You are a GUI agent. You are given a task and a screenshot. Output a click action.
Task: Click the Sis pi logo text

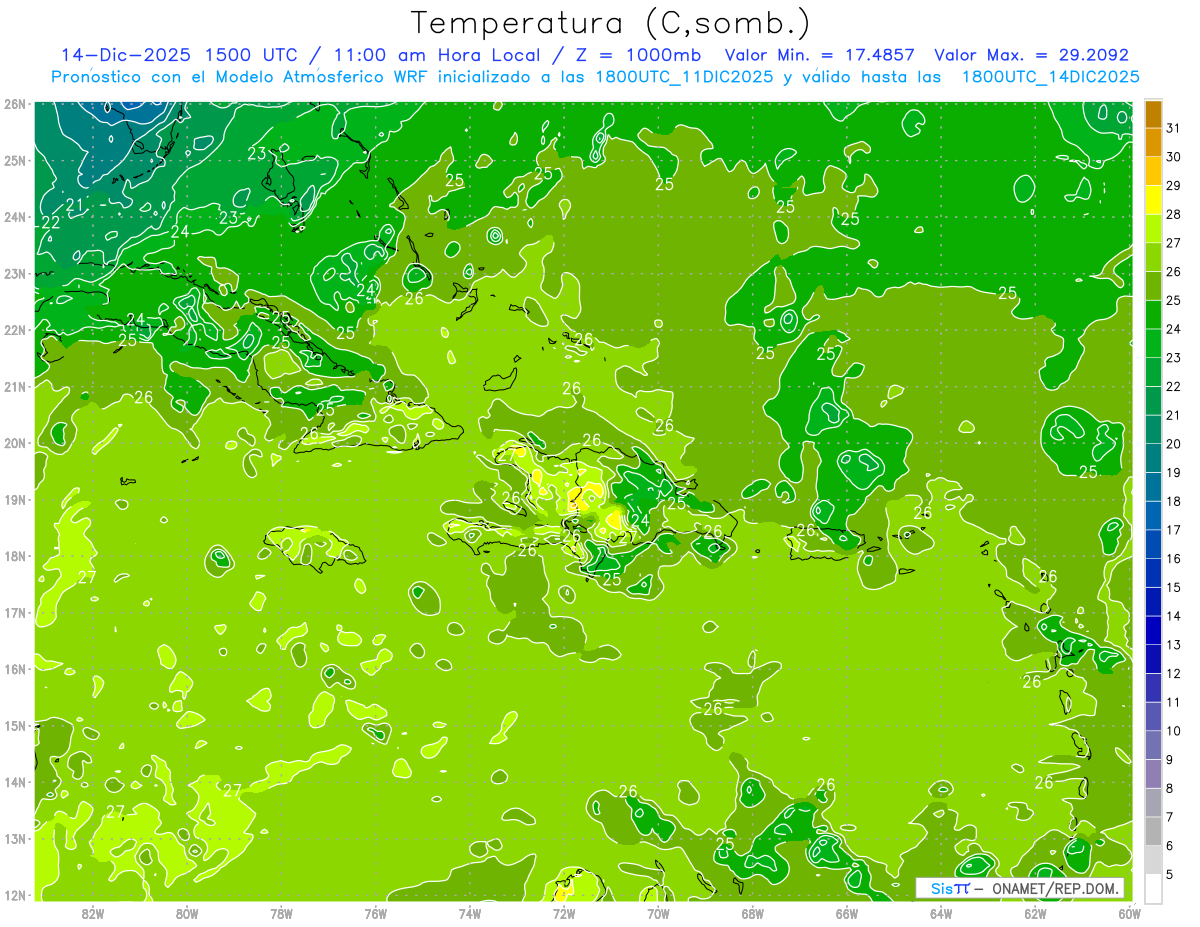pos(949,888)
